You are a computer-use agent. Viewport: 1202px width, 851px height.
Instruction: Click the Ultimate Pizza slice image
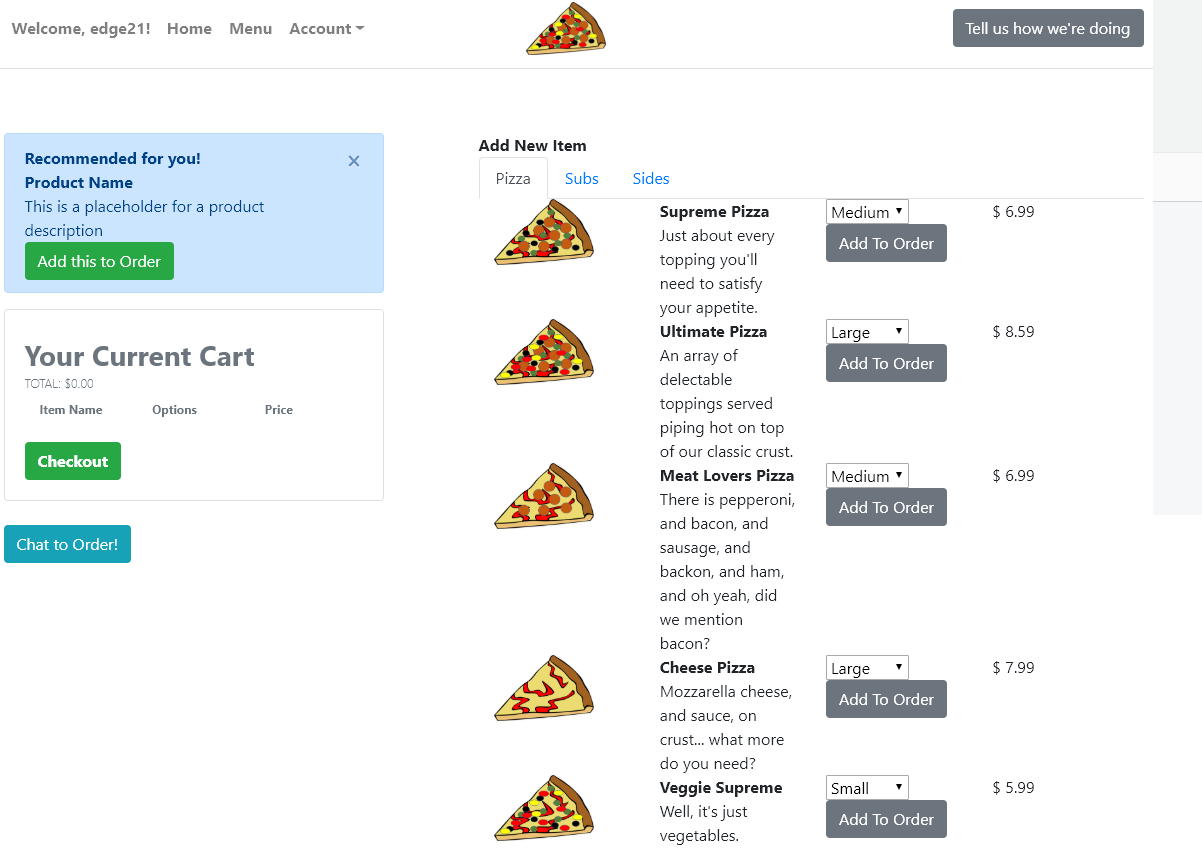point(544,352)
